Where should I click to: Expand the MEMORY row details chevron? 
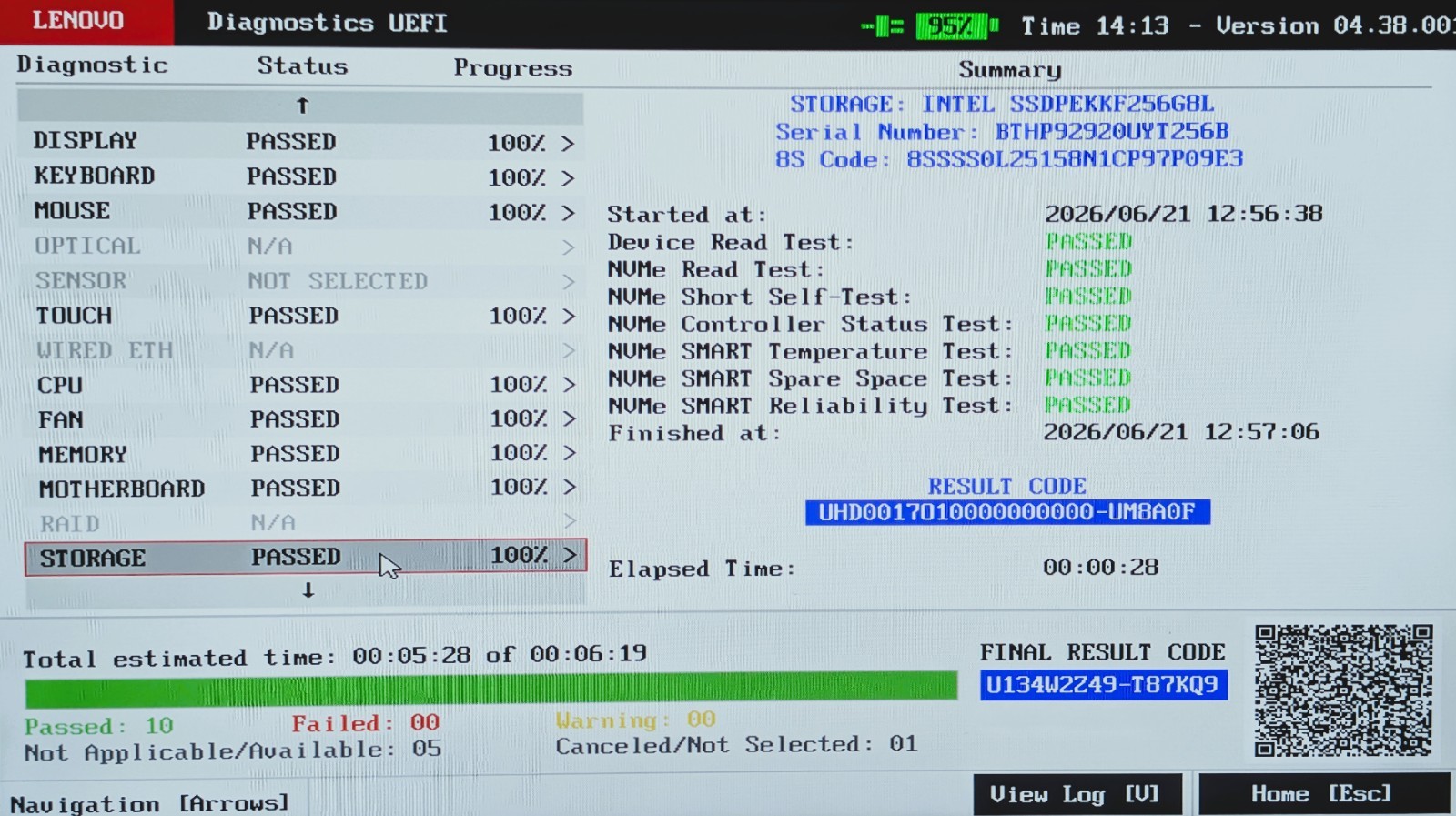click(x=569, y=453)
